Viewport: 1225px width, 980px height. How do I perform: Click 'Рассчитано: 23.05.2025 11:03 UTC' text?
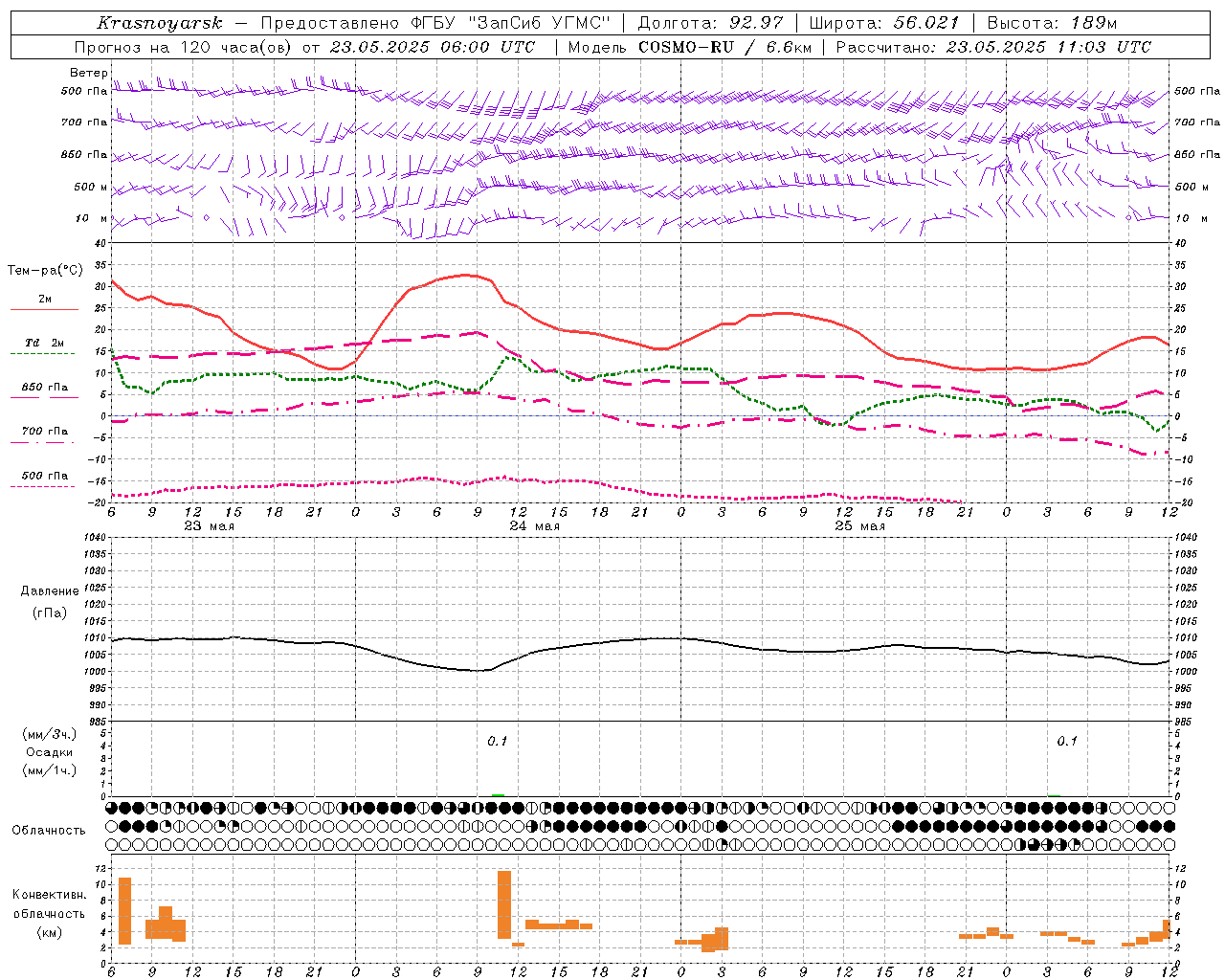pyautogui.click(x=993, y=47)
